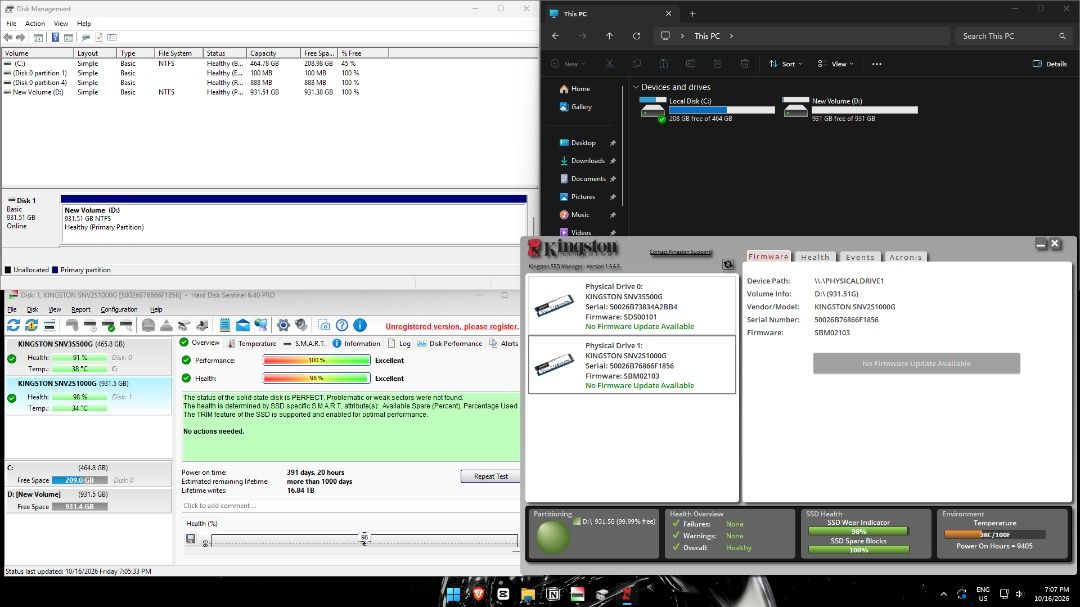Open the Notion app from the taskbar
This screenshot has width=1080, height=607.
point(553,594)
